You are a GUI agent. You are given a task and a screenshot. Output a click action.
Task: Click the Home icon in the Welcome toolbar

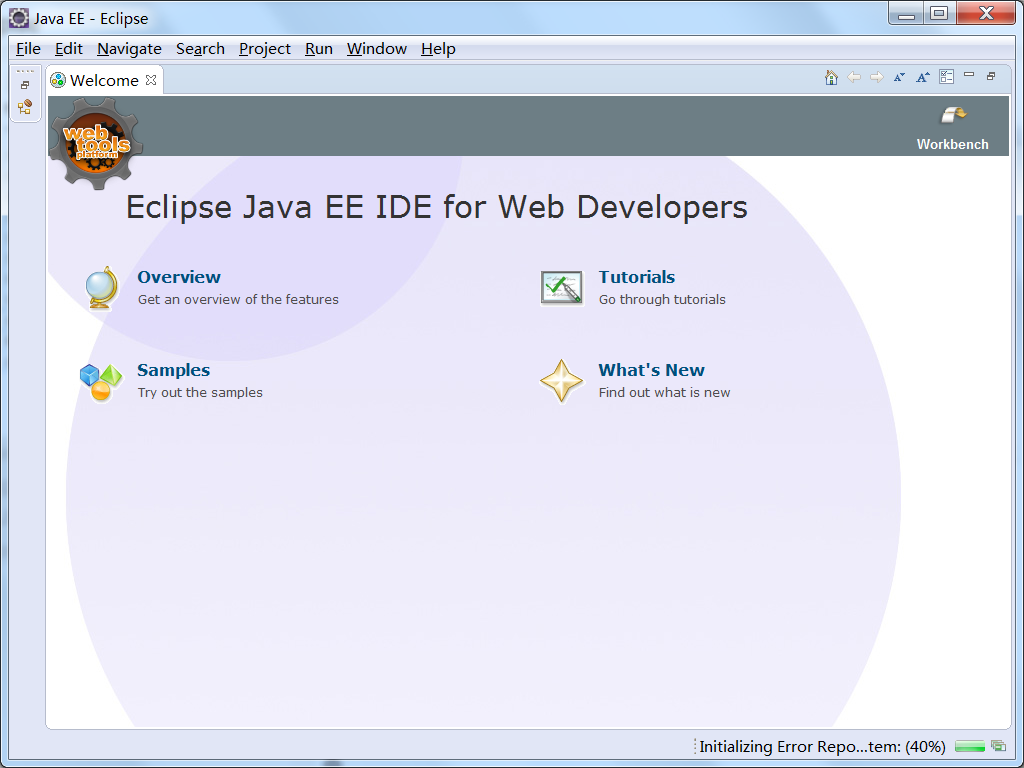pyautogui.click(x=831, y=76)
